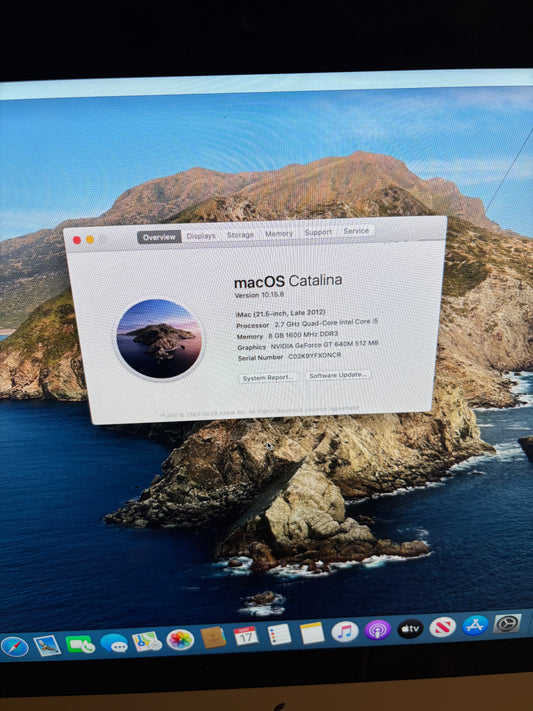Launch the Apple TV app

click(x=410, y=628)
